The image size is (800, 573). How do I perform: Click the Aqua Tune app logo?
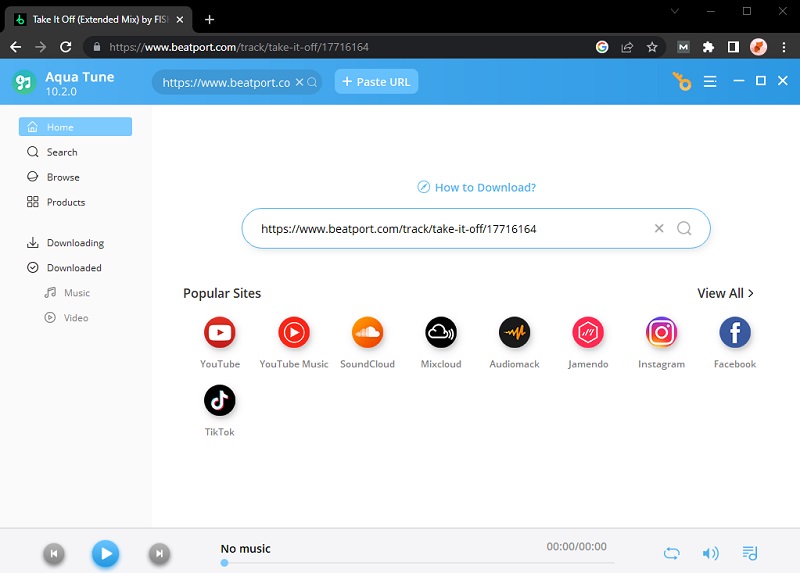24,82
